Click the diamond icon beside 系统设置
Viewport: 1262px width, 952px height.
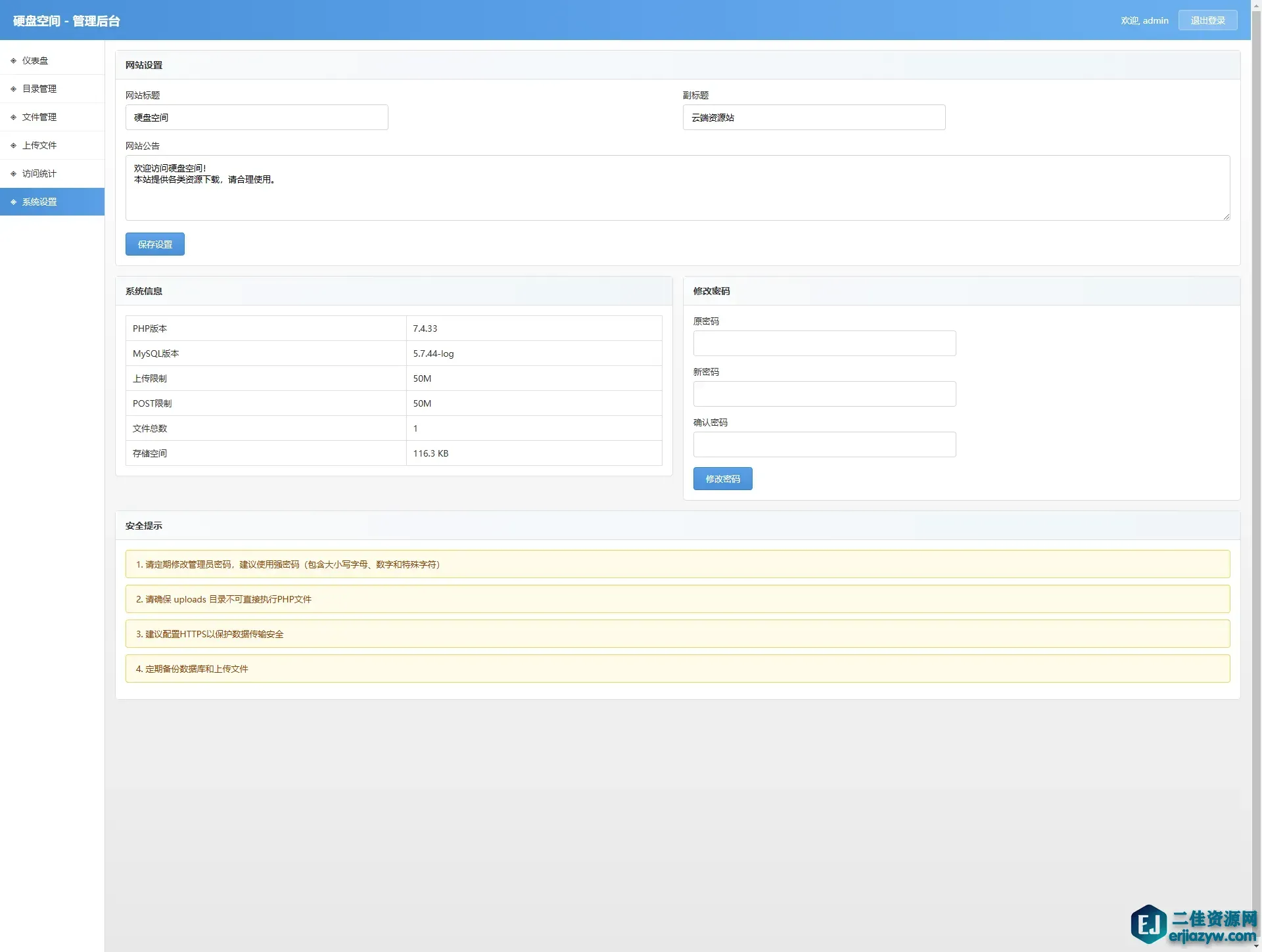pos(13,202)
